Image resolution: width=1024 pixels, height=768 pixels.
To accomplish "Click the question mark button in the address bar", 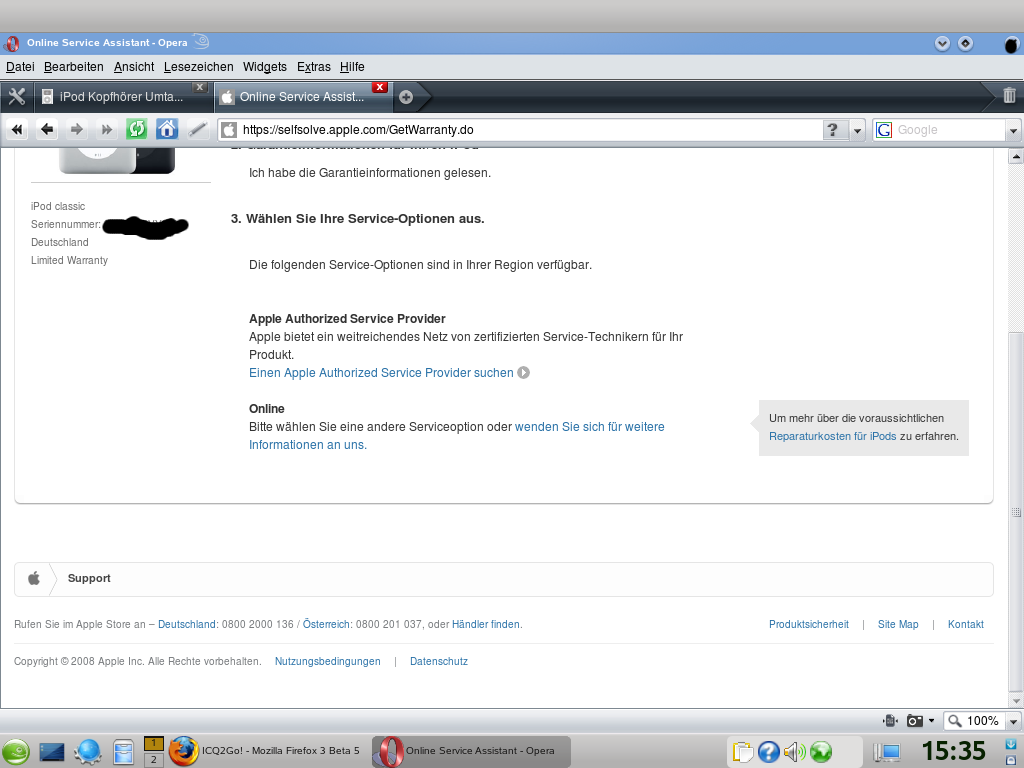I will click(832, 130).
